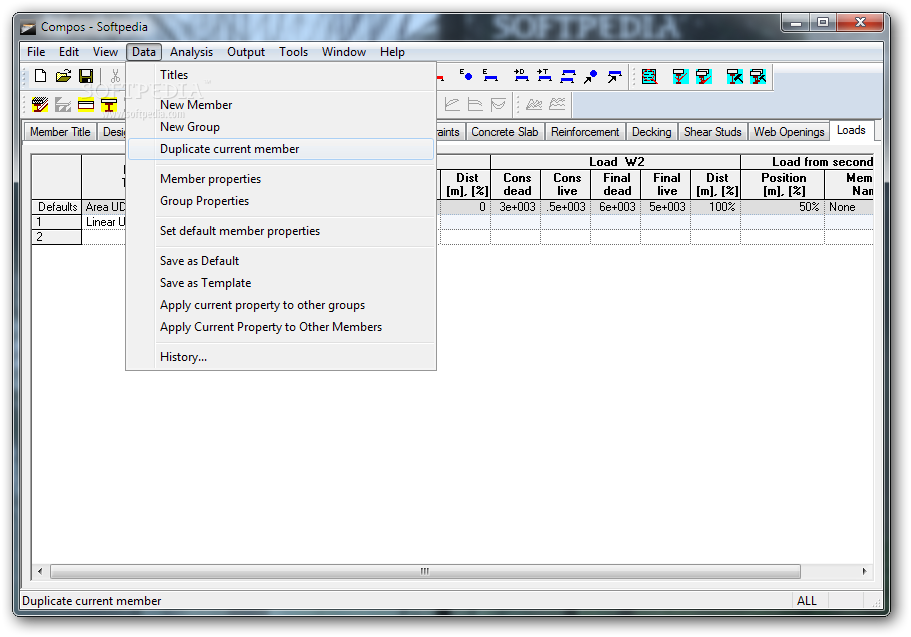Image resolution: width=911 pixels, height=637 pixels.
Task: Open the Output menu
Action: point(246,52)
